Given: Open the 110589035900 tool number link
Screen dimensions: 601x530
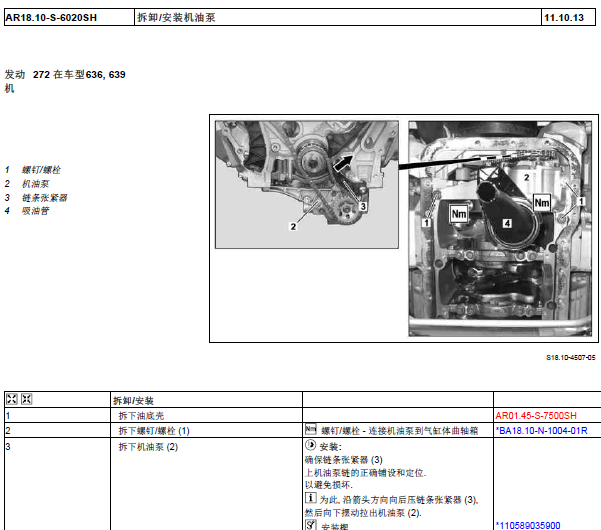Looking at the screenshot, I should click(x=528, y=525).
